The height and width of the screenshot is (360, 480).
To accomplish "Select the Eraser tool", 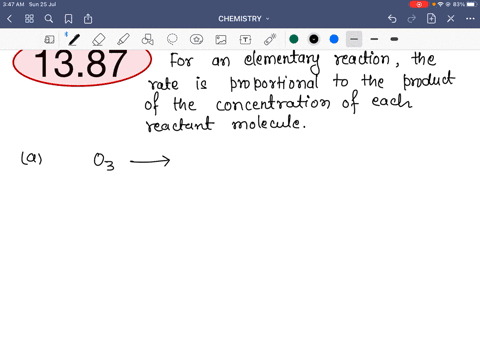I will (99, 40).
